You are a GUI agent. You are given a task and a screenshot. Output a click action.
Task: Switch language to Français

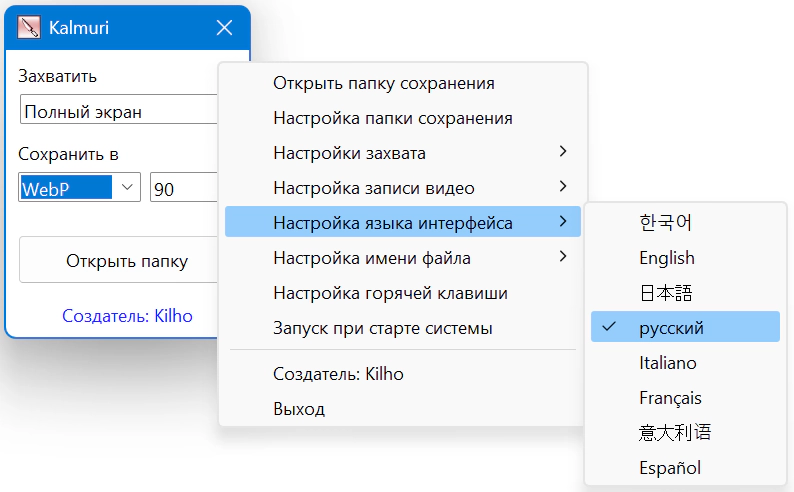click(685, 397)
